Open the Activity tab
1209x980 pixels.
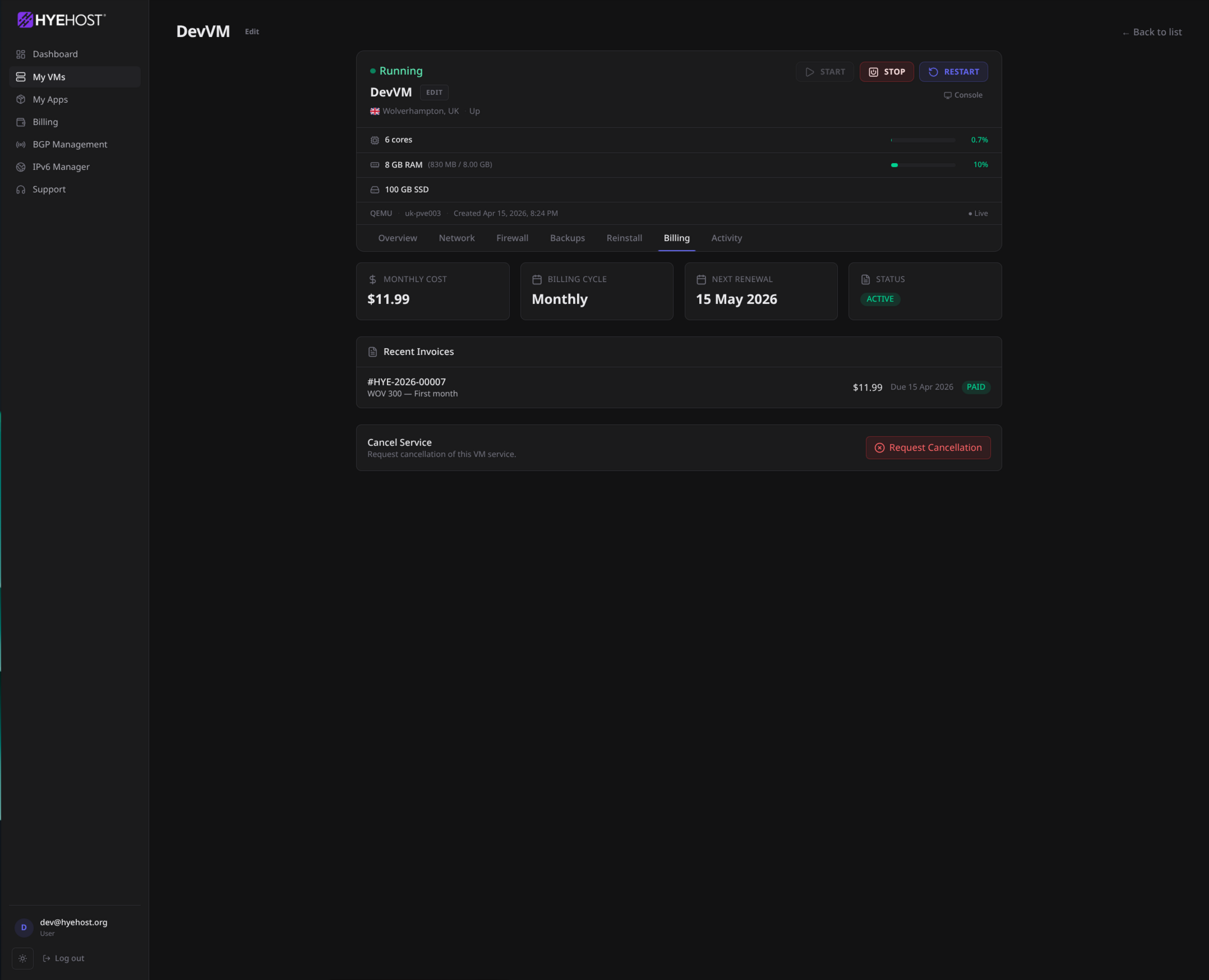[726, 238]
